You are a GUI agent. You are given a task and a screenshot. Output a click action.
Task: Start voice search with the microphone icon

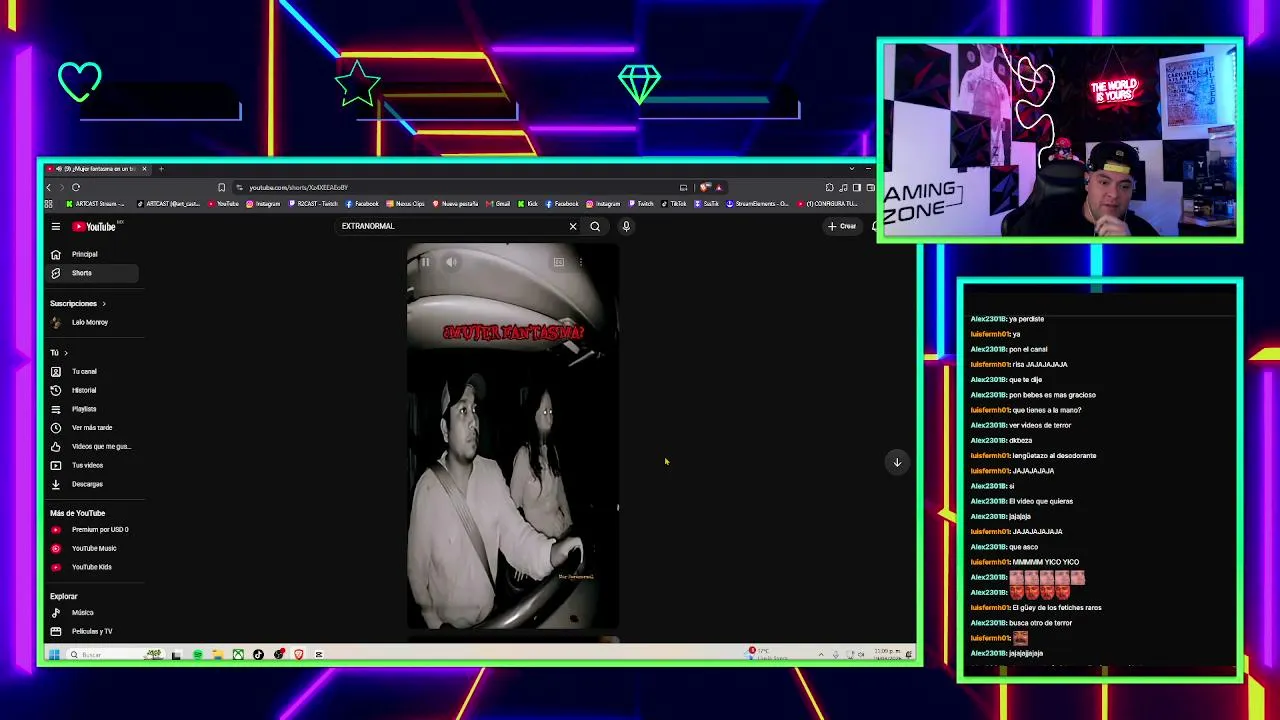tap(626, 226)
